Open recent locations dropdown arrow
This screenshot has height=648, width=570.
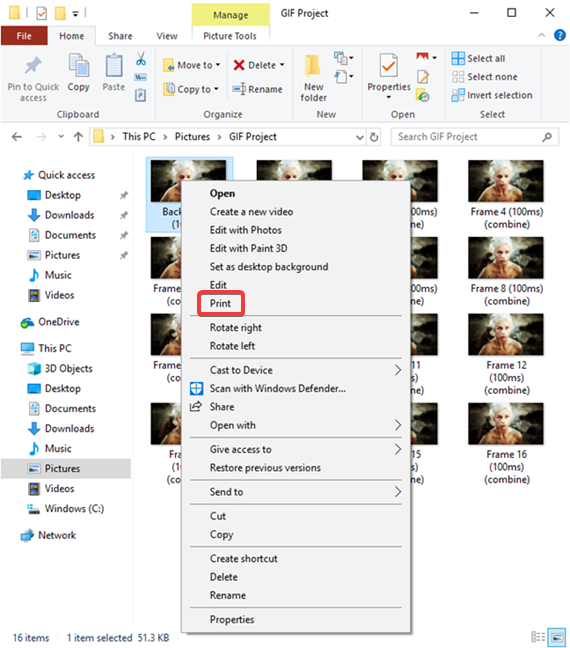(61, 136)
